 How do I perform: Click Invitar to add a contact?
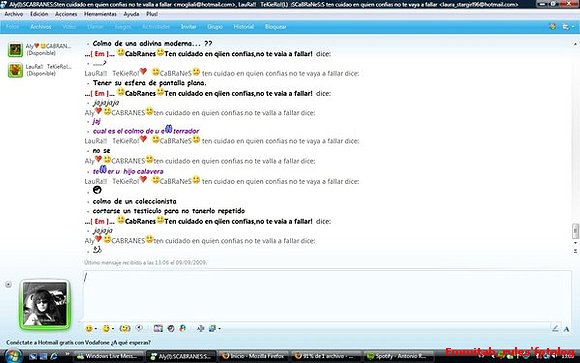tap(189, 27)
